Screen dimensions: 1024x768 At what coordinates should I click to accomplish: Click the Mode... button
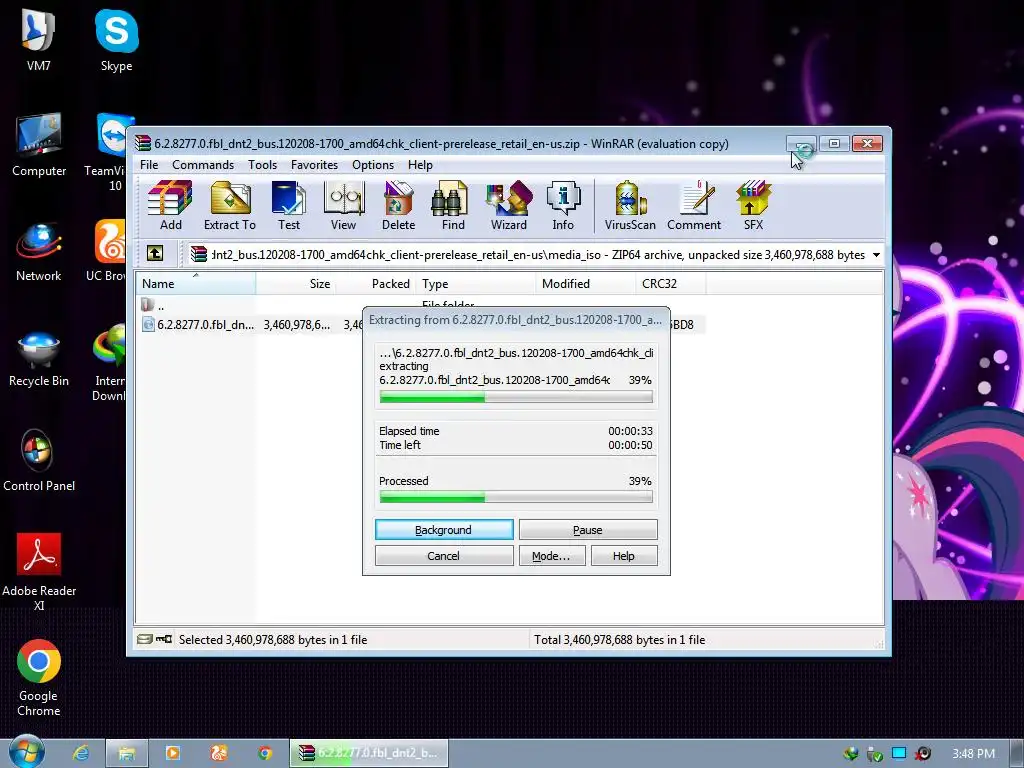click(552, 556)
